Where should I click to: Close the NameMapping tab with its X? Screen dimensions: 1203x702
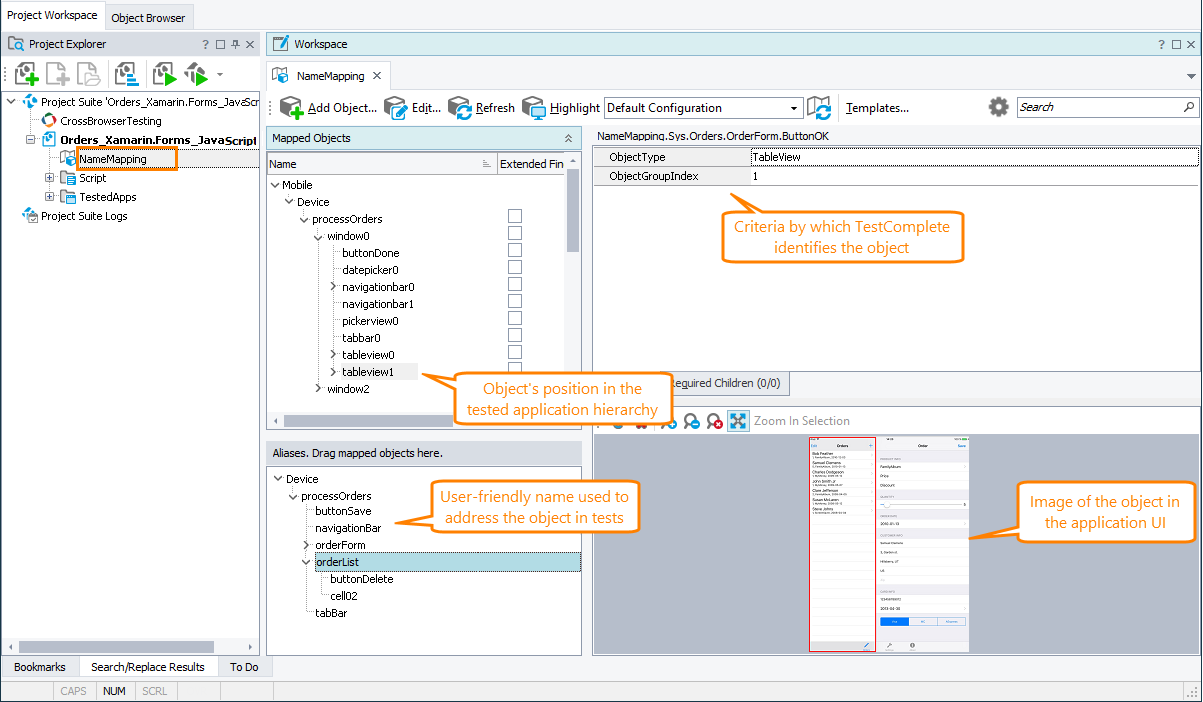coord(376,76)
